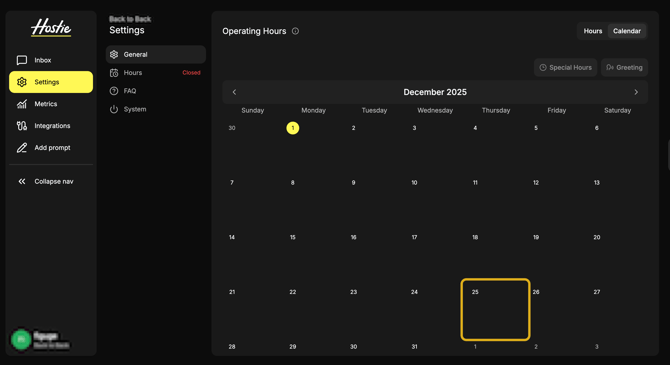Viewport: 670px width, 365px height.
Task: Click the FAQ question mark icon
Action: coord(114,91)
